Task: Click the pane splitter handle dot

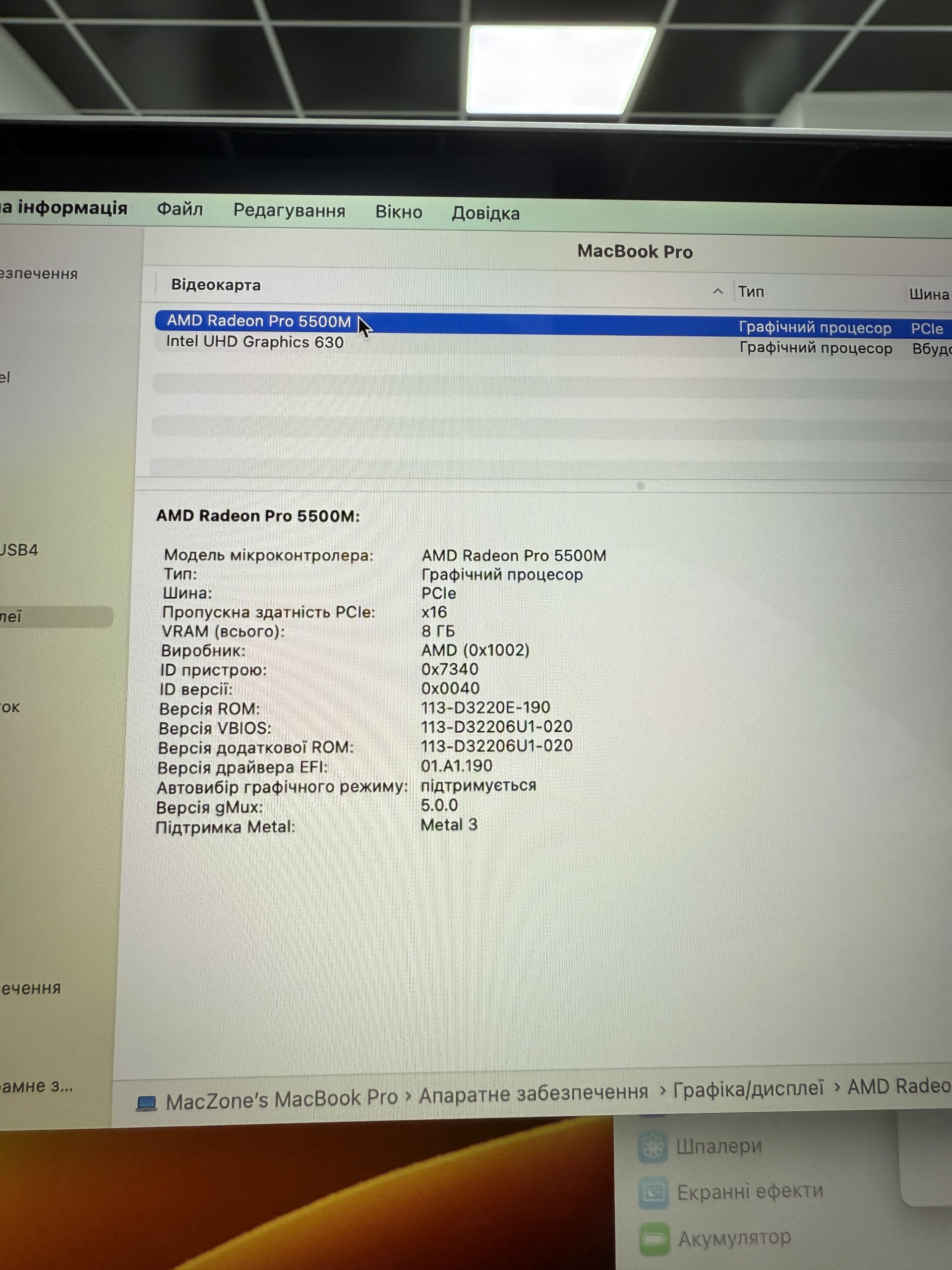Action: (x=641, y=486)
